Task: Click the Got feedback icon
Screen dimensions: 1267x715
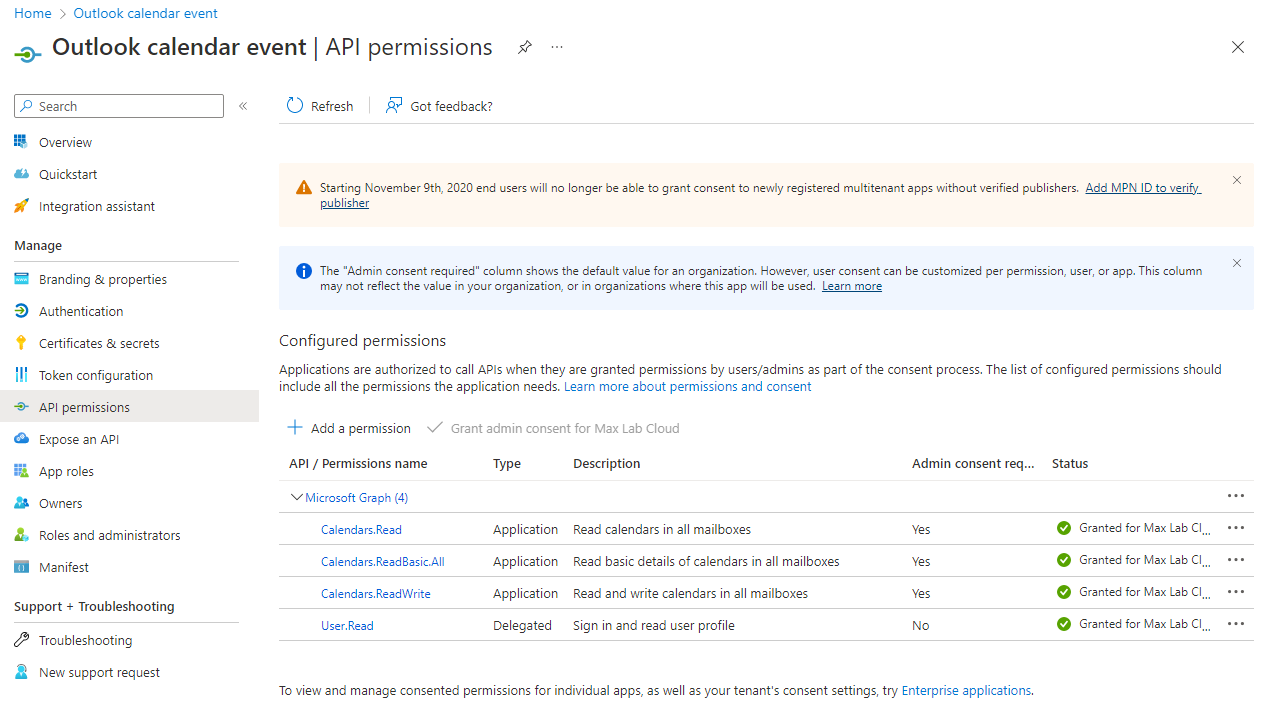Action: point(394,106)
